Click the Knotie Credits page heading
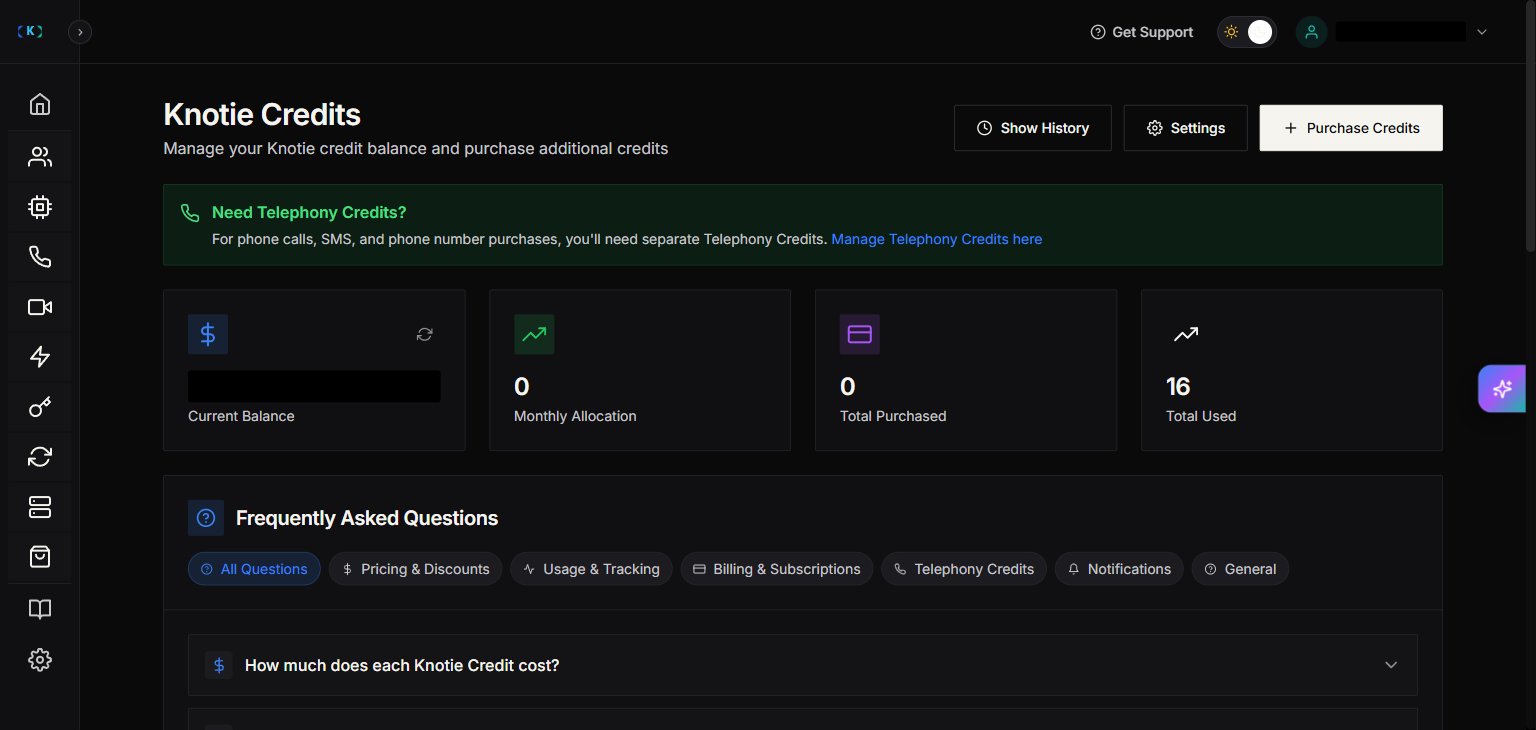This screenshot has height=730, width=1536. pyautogui.click(x=262, y=114)
